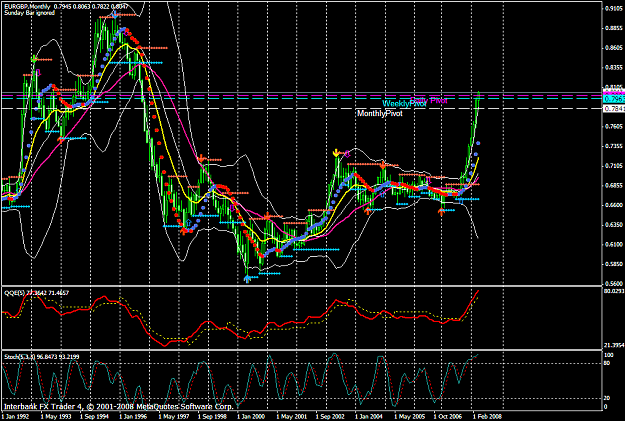The width and height of the screenshot is (625, 421).
Task: Click the 80 level on Stochastic scale
Action: [x=607, y=363]
